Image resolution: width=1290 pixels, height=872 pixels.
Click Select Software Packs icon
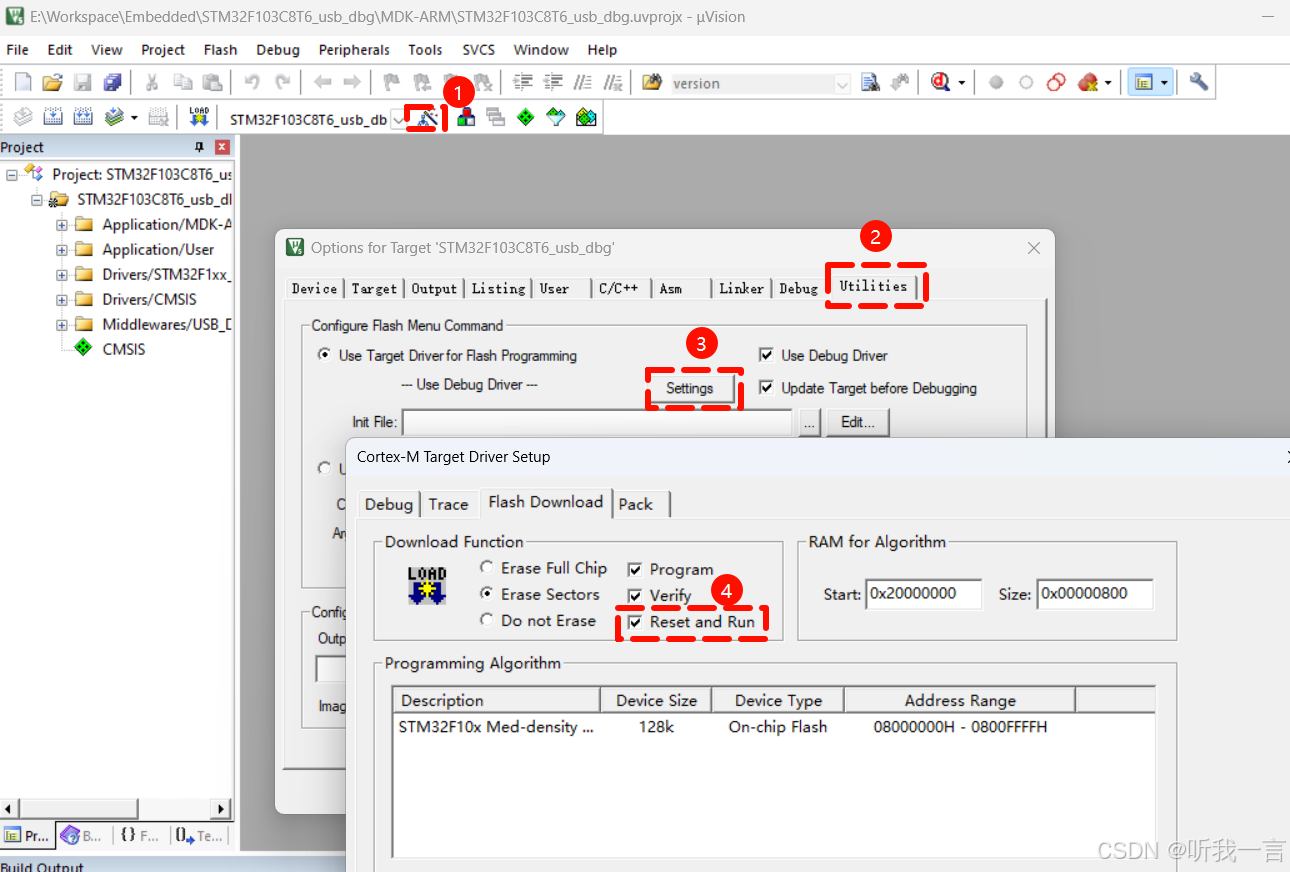[x=555, y=118]
